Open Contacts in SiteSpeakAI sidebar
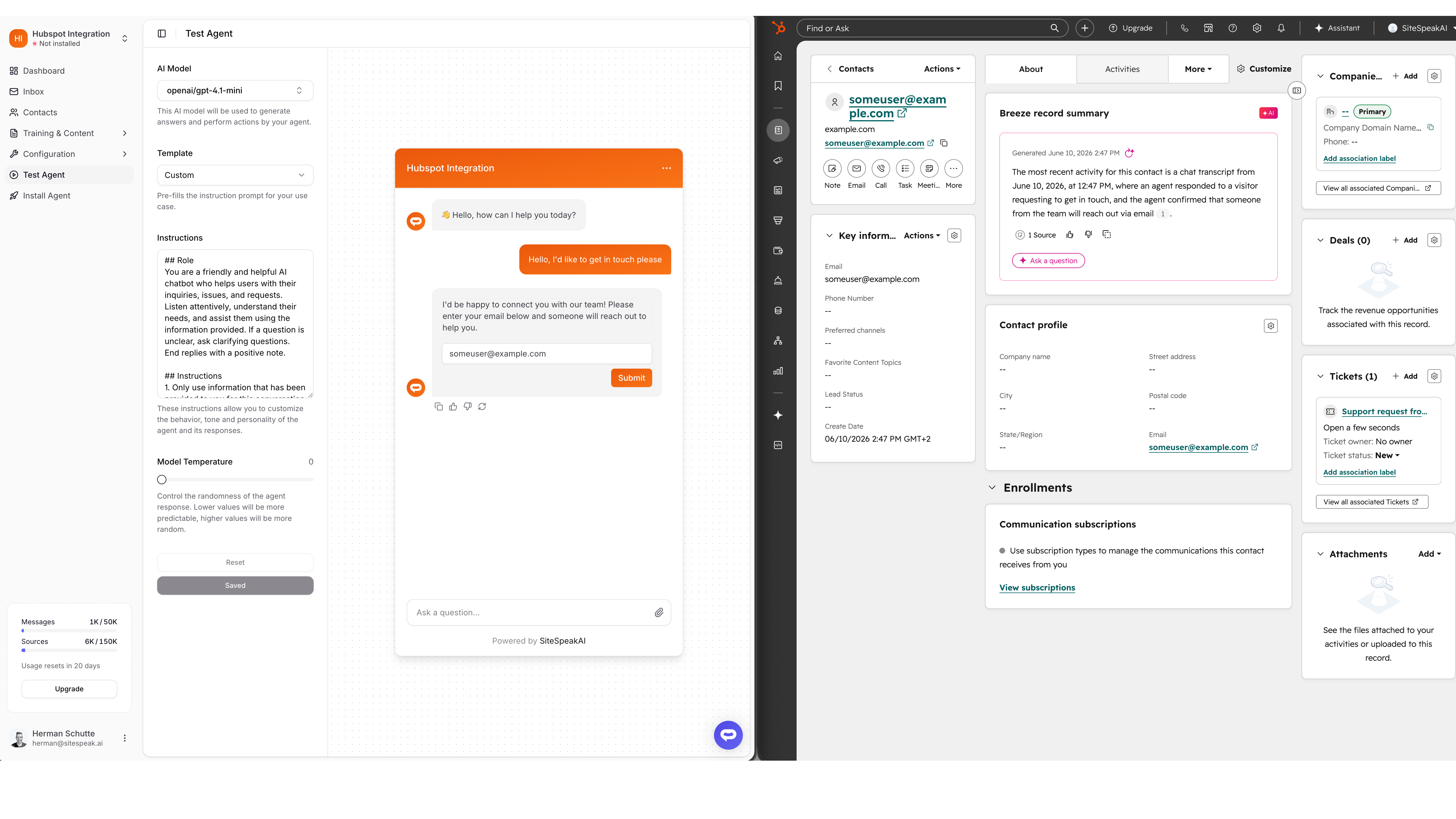 point(69,112)
